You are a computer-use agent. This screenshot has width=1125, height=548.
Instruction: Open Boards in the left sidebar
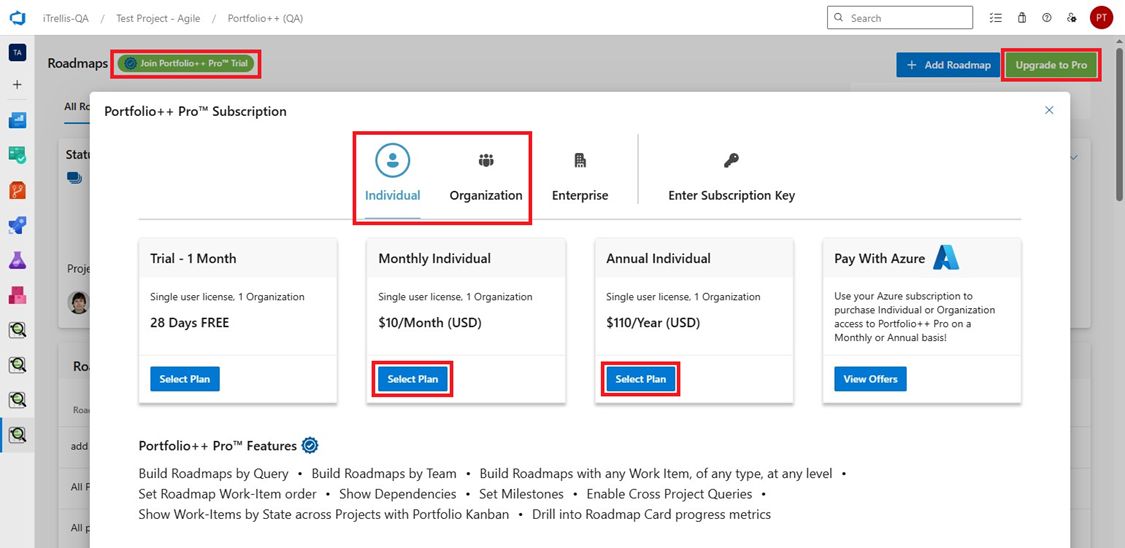[17, 155]
